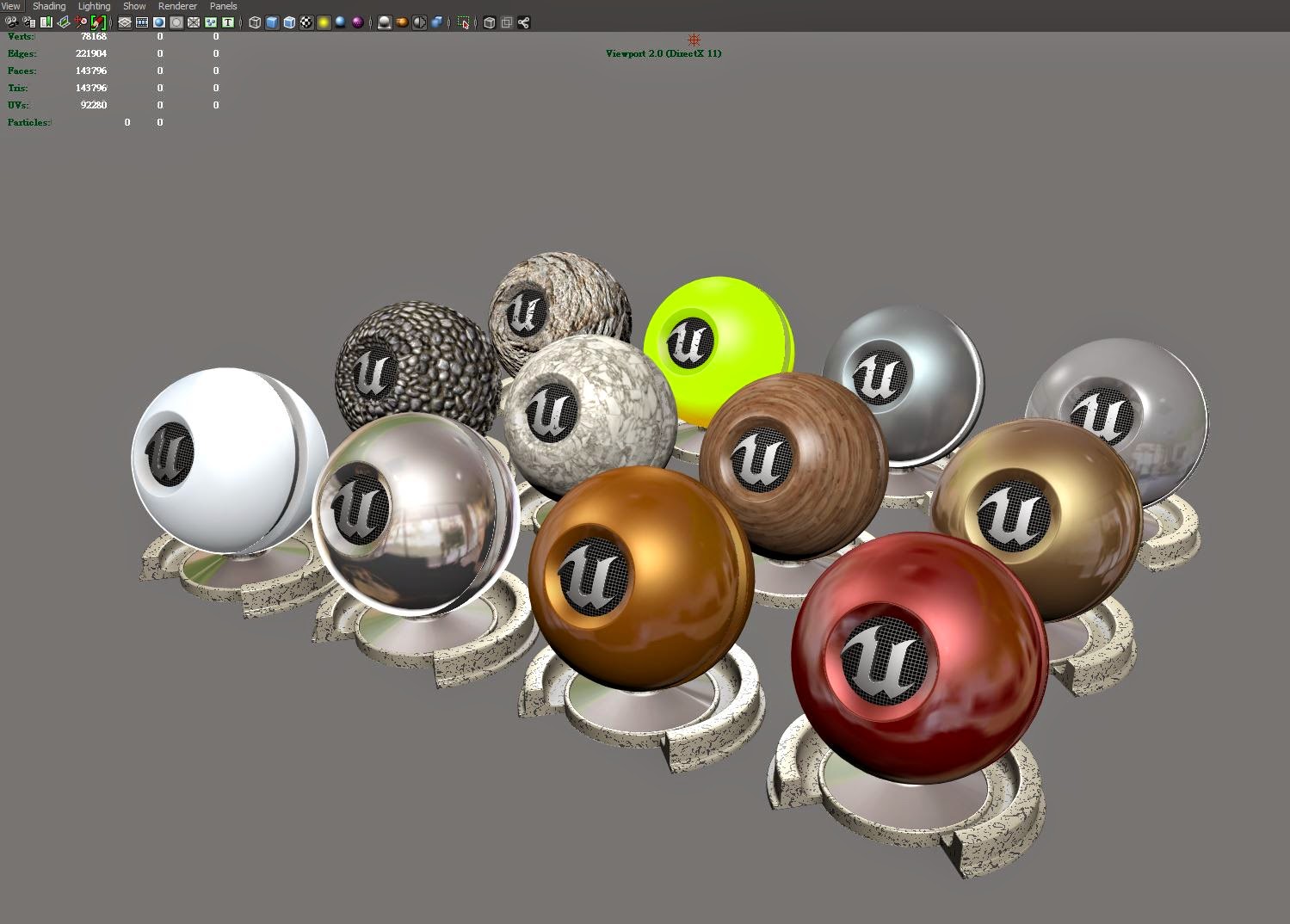Toggle Wireframe on Shaded cube icon
This screenshot has width=1290, height=924.
pos(289,22)
